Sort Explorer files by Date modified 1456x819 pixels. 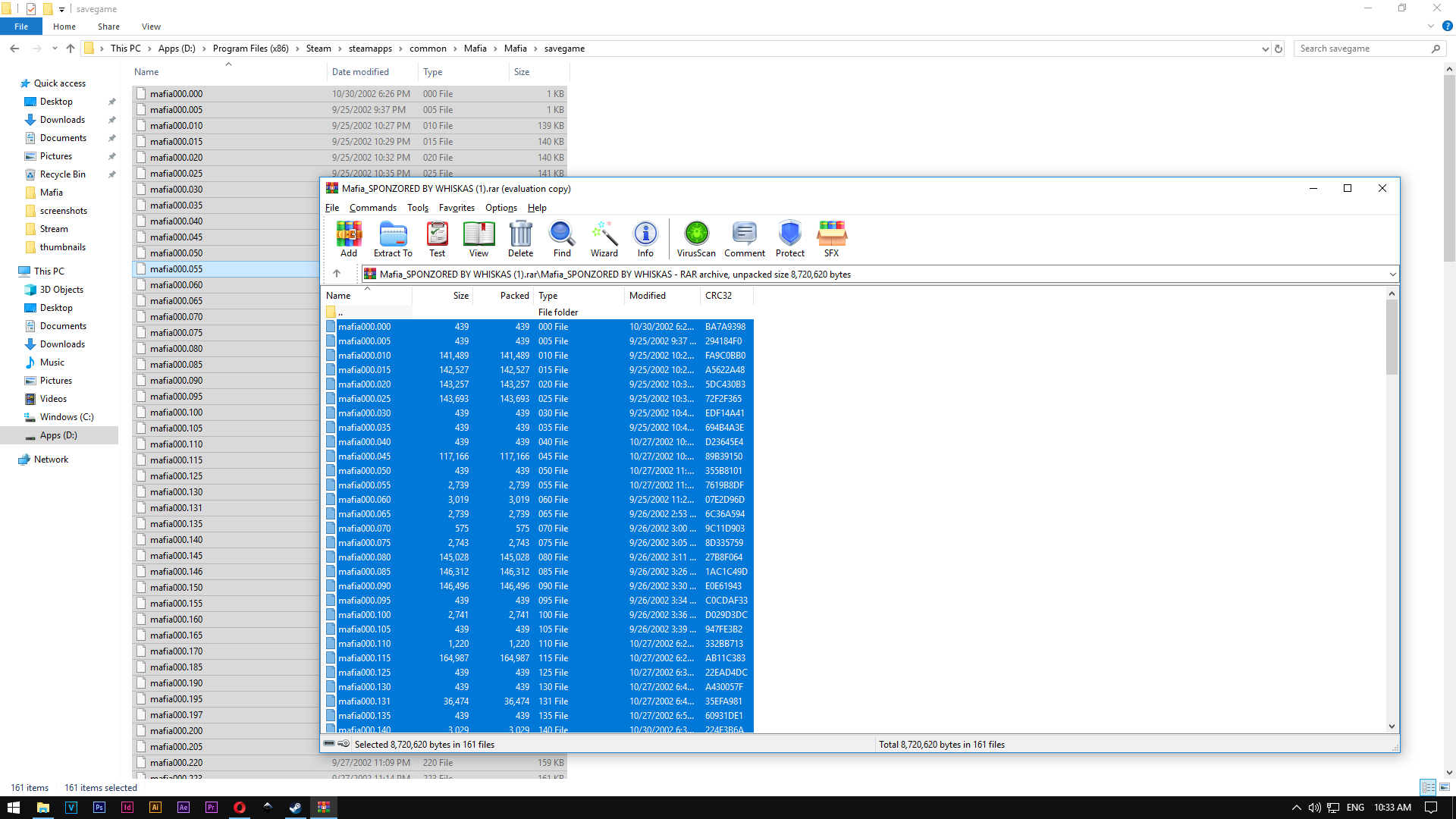360,72
